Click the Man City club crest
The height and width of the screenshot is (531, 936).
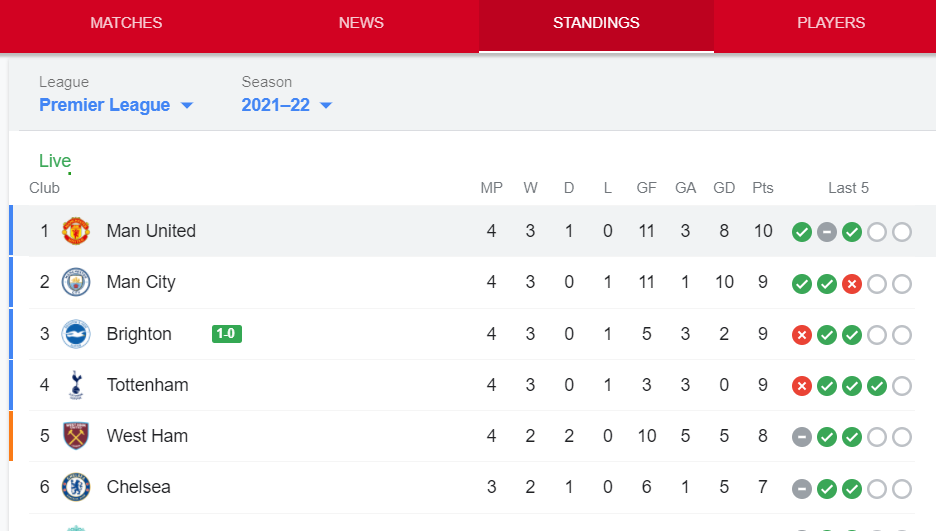tap(76, 282)
